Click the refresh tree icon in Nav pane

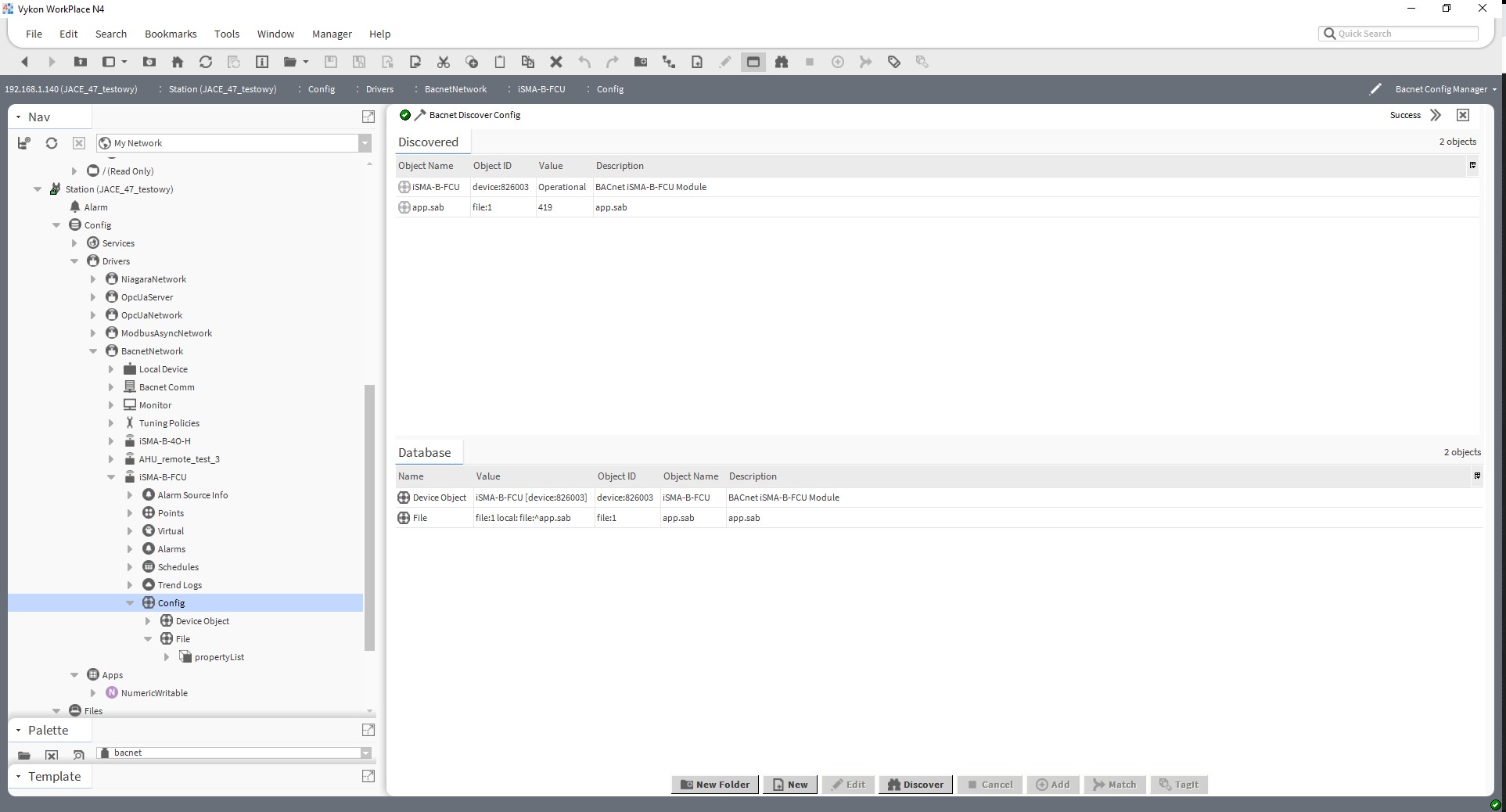coord(51,143)
